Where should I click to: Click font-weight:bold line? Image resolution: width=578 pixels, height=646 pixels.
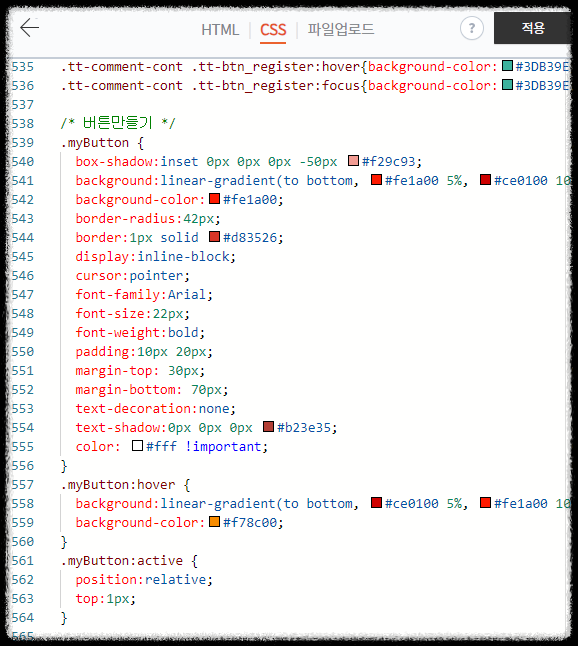pyautogui.click(x=140, y=332)
